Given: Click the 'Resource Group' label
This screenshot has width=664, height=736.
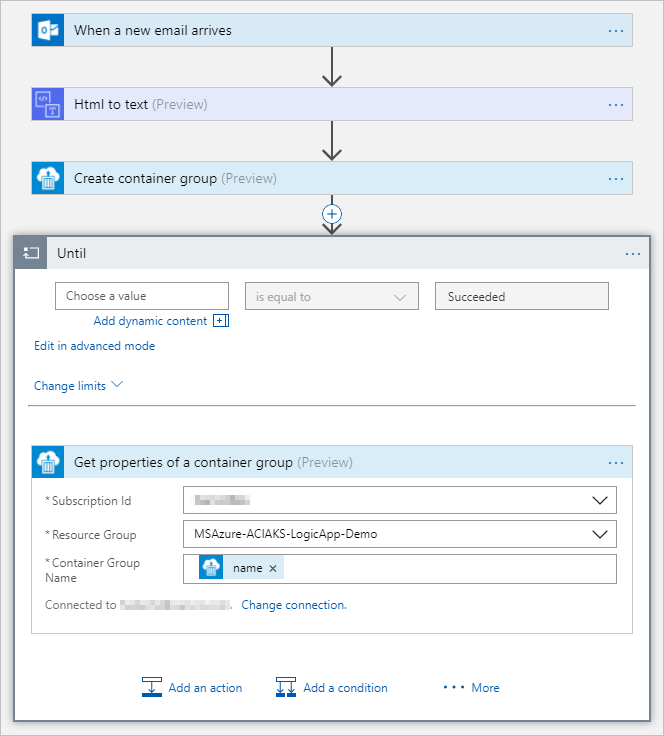Looking at the screenshot, I should click(x=94, y=535).
